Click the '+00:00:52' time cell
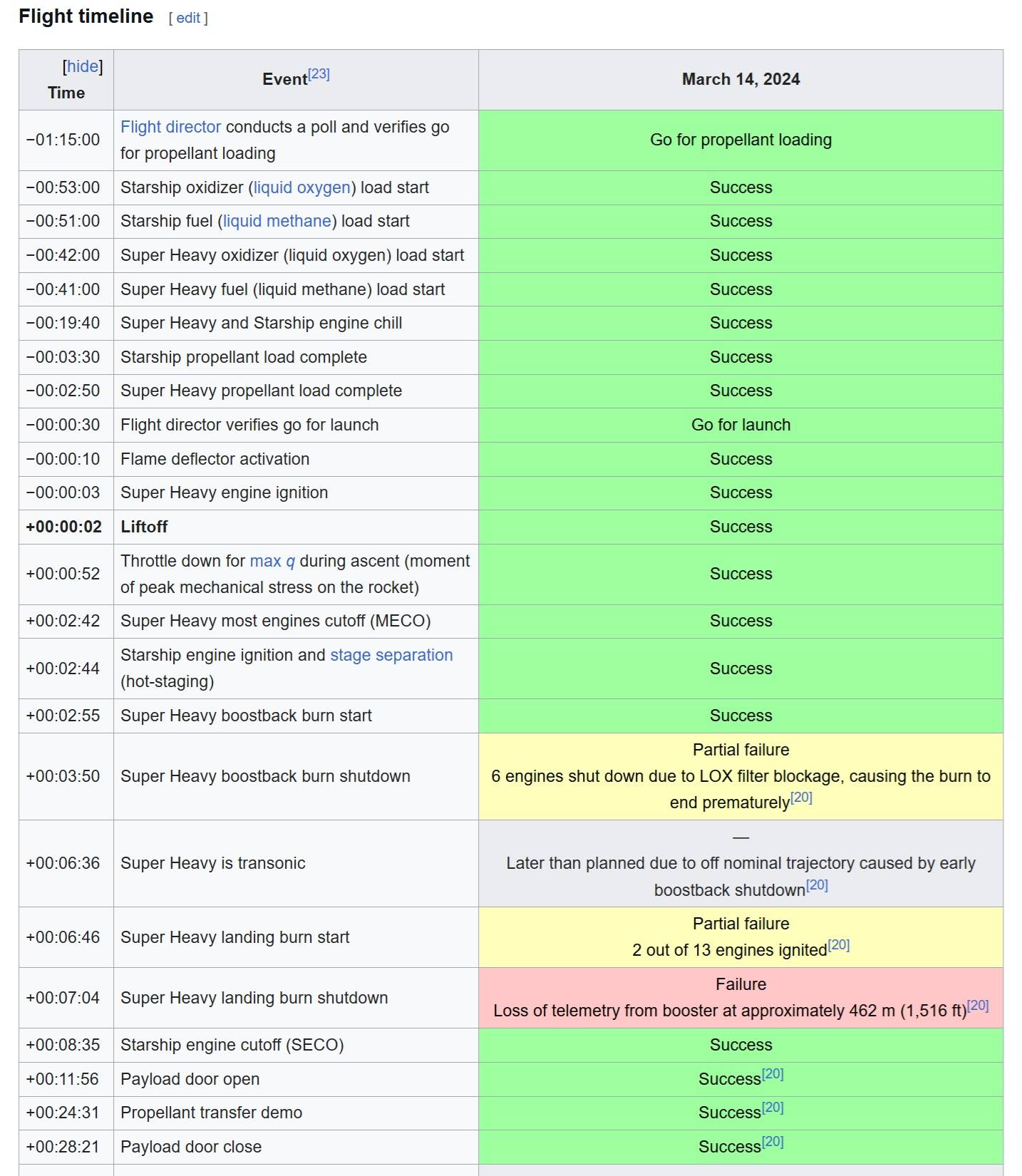 click(x=66, y=574)
